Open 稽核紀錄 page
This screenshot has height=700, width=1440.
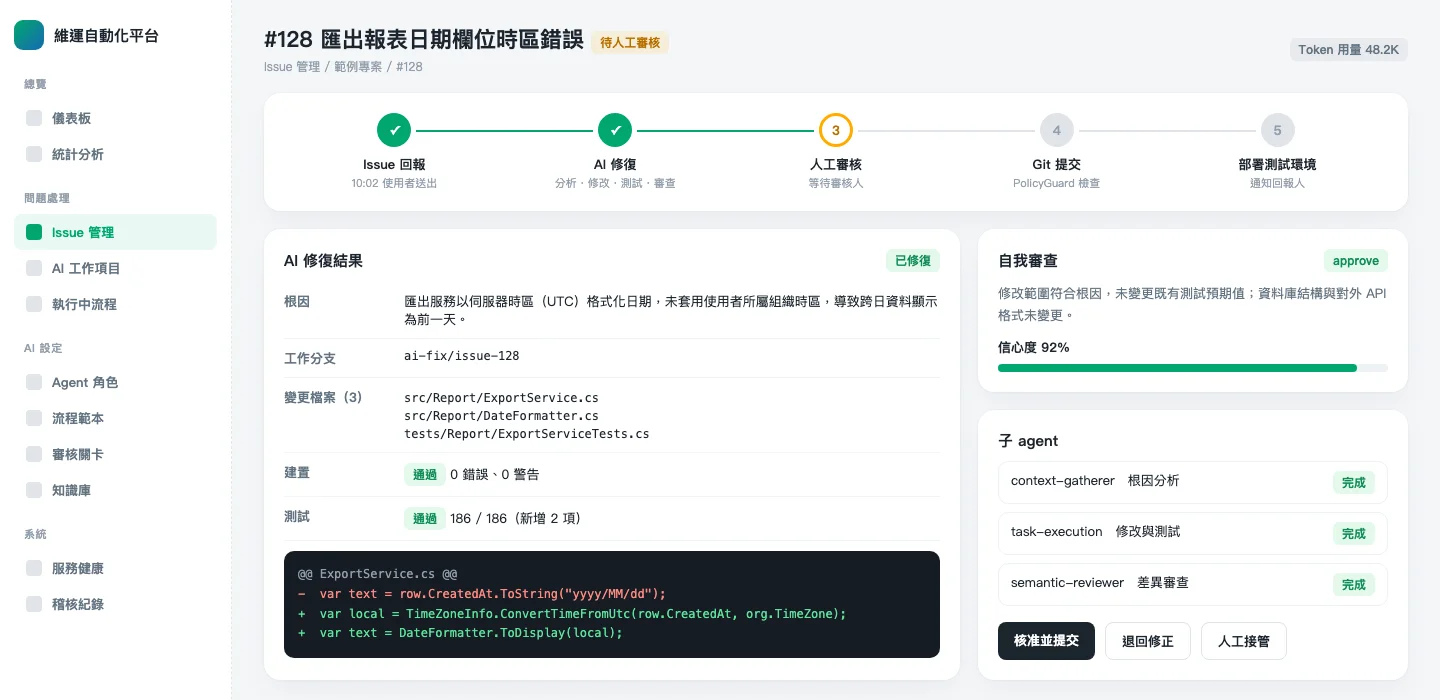click(115, 604)
